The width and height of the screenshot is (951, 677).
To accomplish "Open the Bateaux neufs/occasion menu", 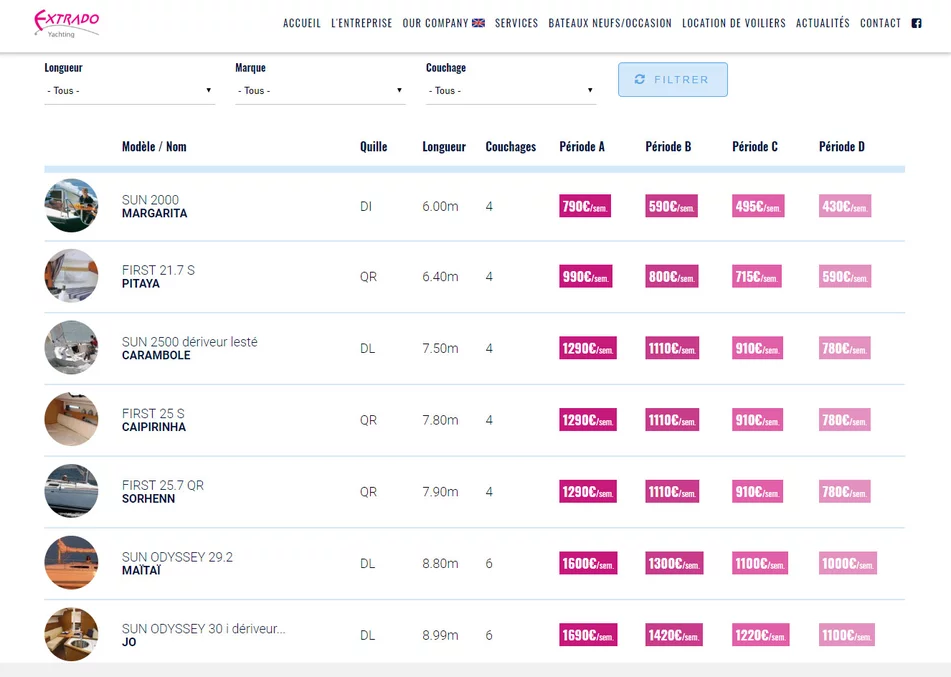I will pos(610,23).
